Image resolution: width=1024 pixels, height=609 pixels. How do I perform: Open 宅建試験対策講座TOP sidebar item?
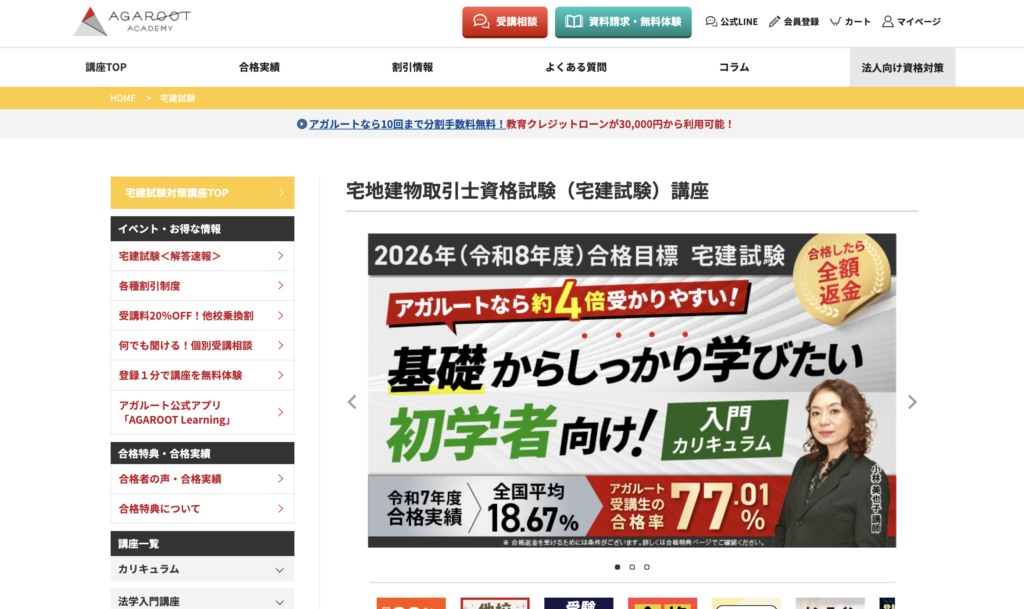point(202,193)
